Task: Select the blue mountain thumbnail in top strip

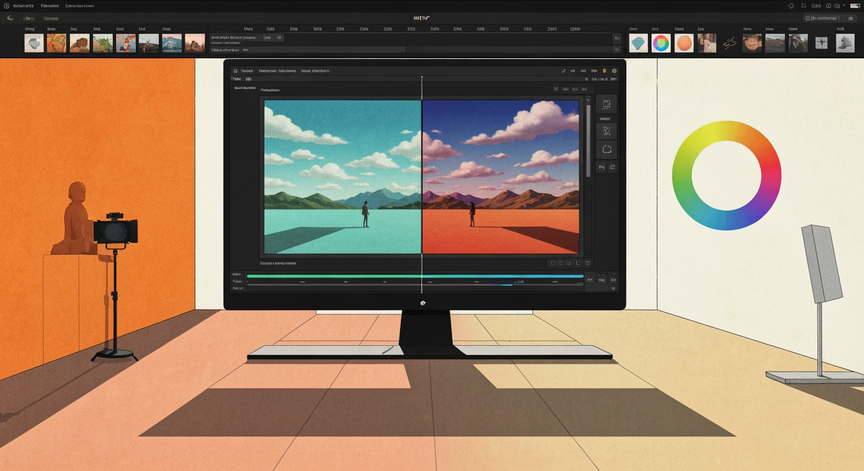Action: pyautogui.click(x=172, y=43)
